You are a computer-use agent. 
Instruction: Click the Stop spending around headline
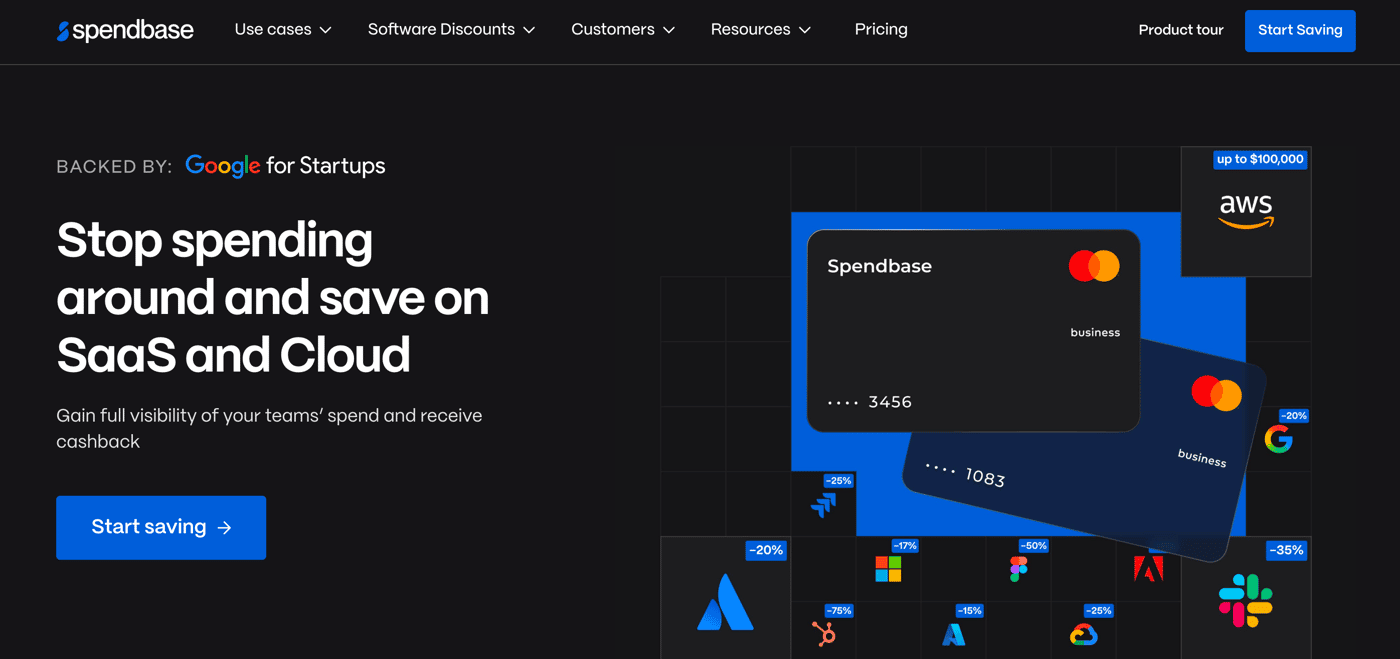[x=272, y=298]
